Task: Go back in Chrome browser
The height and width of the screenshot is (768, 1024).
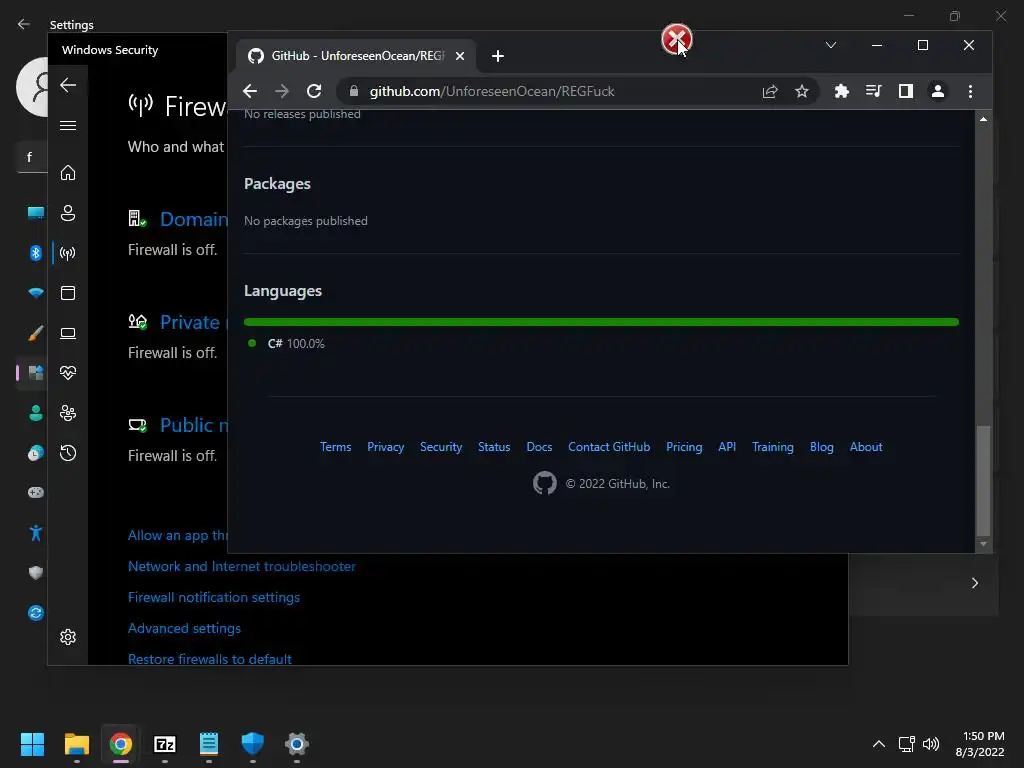Action: (249, 91)
